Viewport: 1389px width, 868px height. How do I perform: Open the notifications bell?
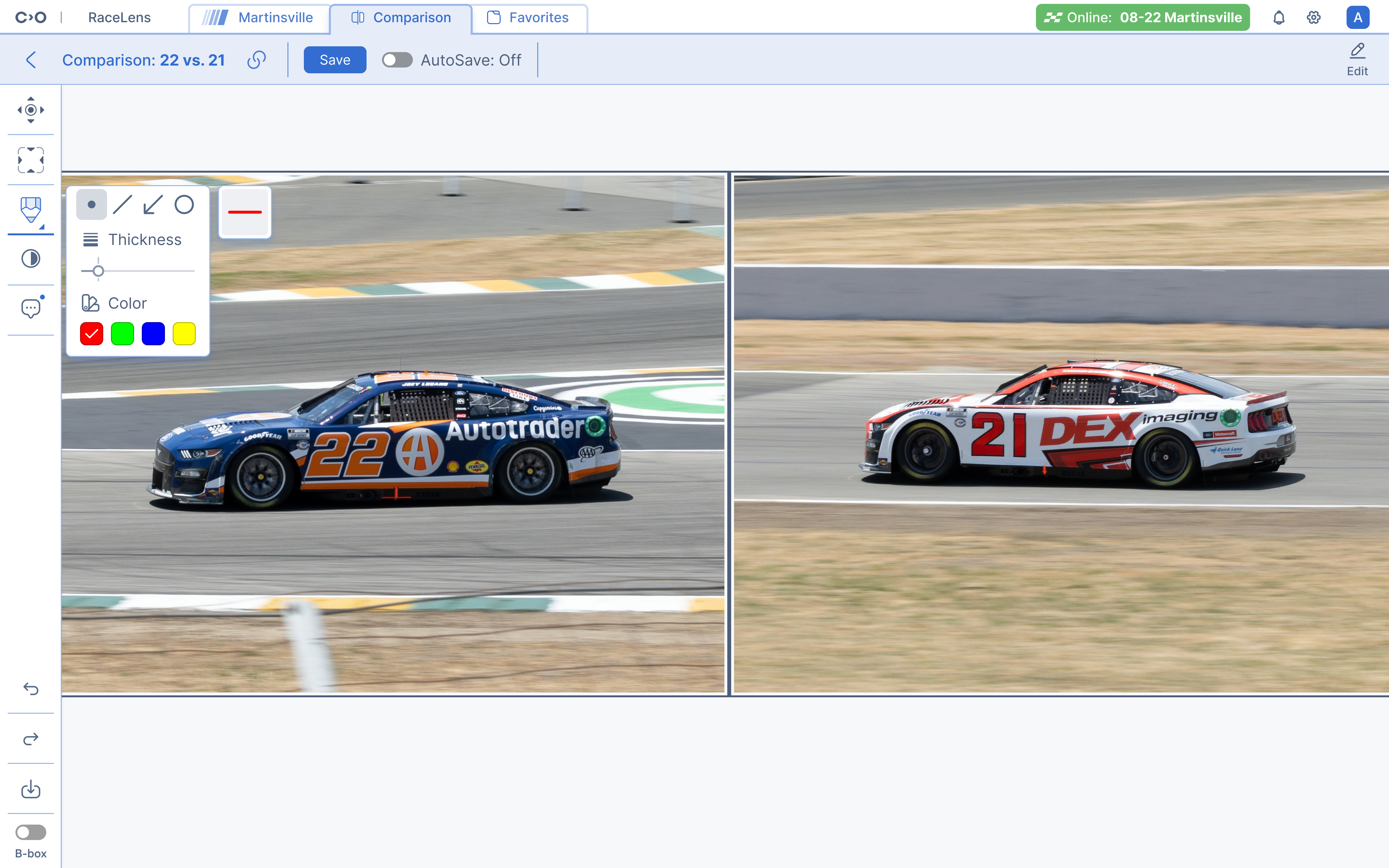tap(1279, 18)
